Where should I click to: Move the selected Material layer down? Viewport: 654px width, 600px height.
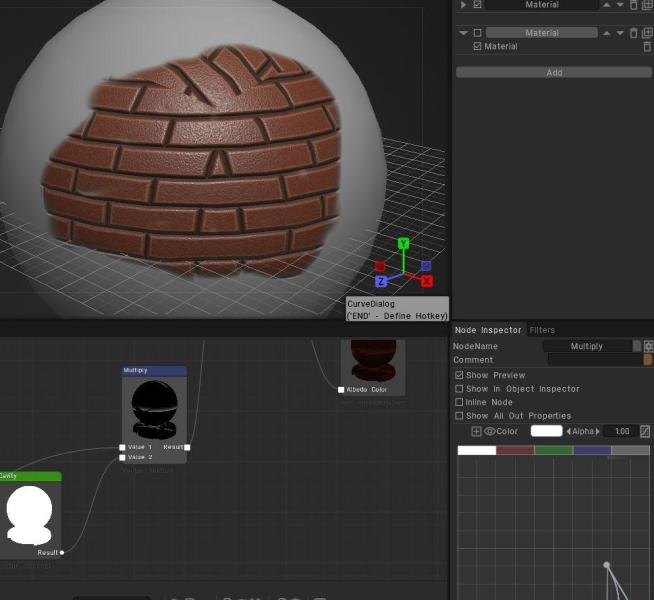point(620,33)
